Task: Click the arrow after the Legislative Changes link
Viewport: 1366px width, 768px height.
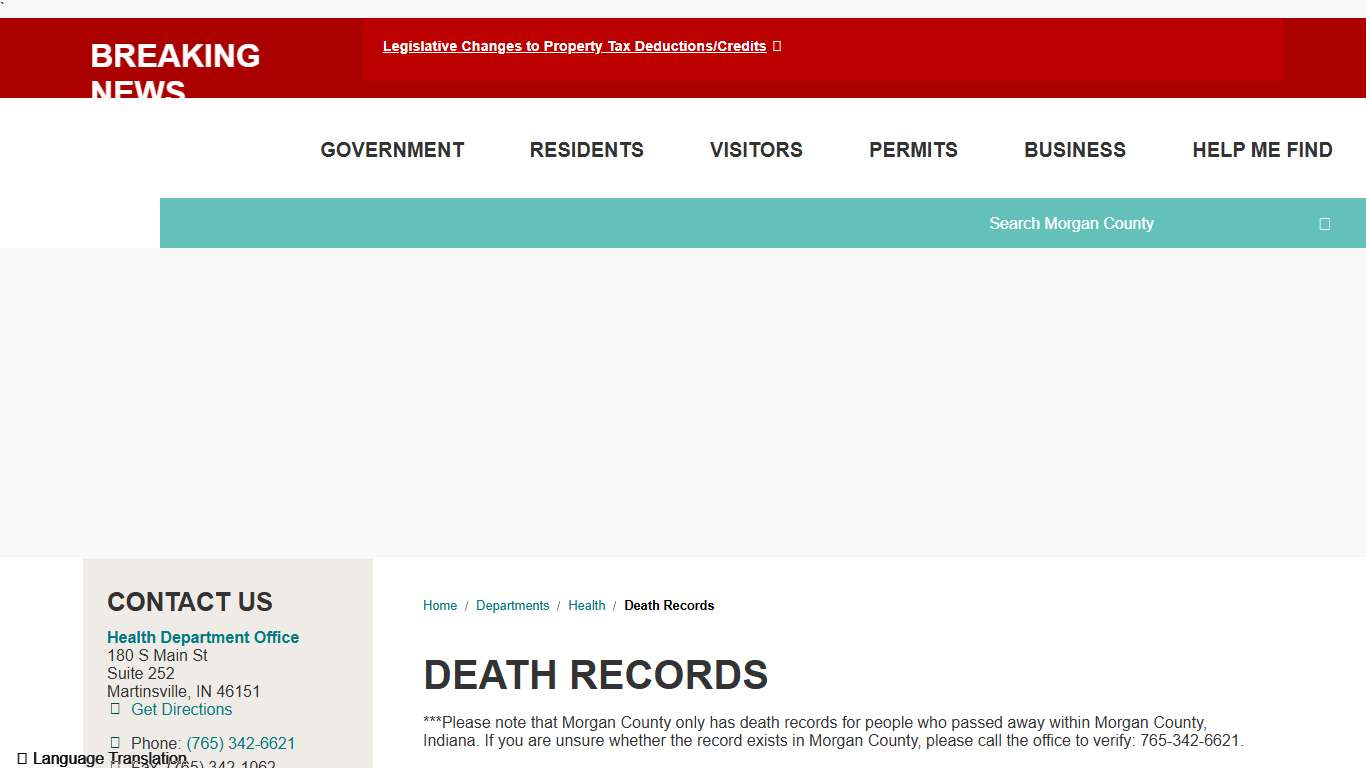Action: (x=778, y=46)
